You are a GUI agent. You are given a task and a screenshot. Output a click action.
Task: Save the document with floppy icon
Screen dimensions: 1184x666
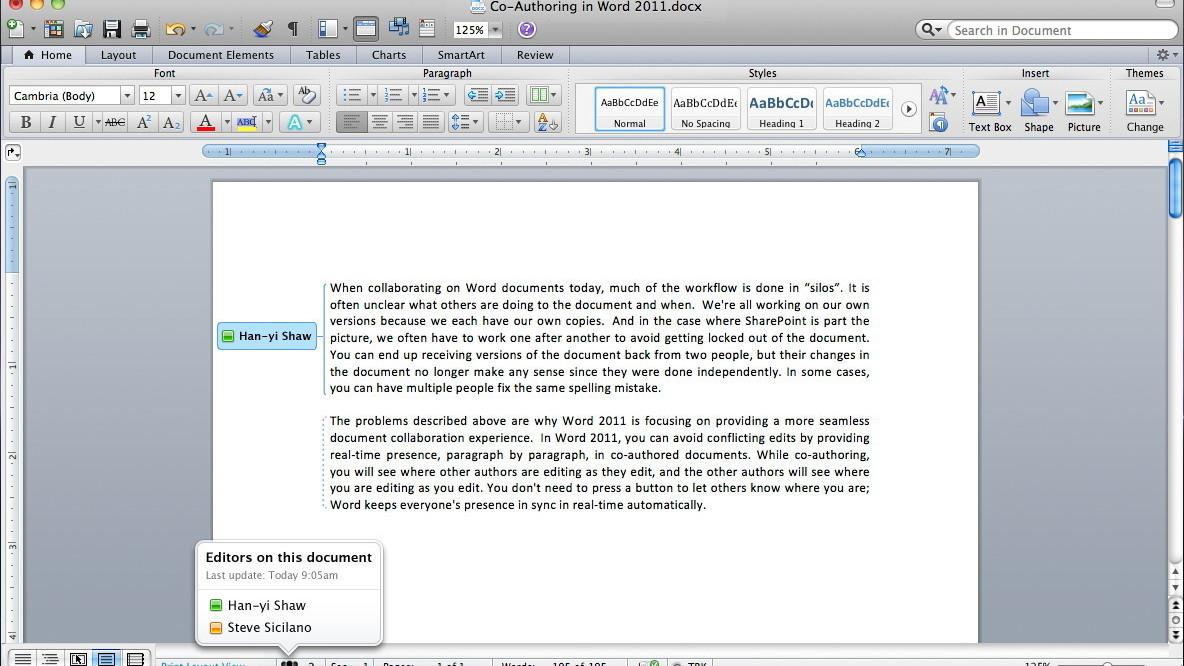tap(112, 29)
